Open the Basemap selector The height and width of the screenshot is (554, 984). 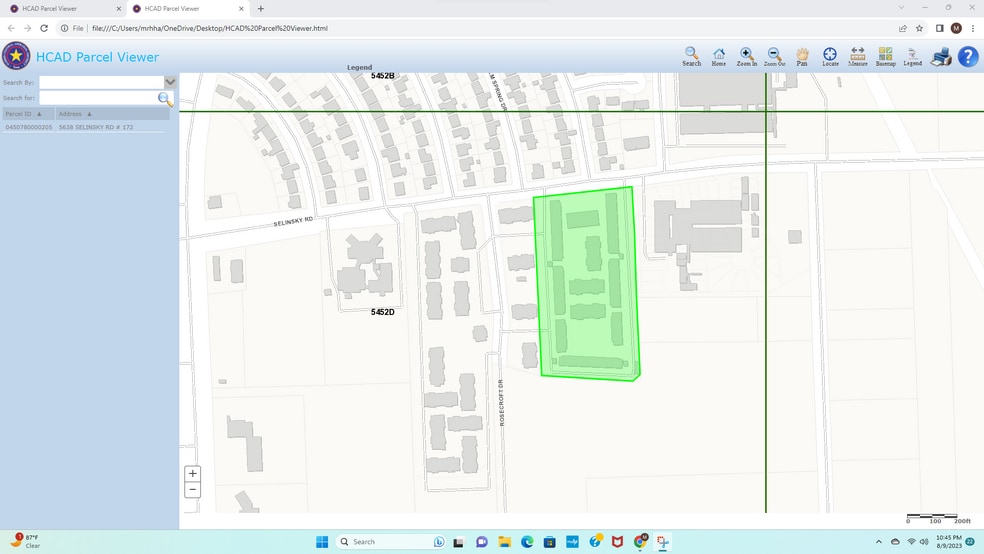click(885, 55)
